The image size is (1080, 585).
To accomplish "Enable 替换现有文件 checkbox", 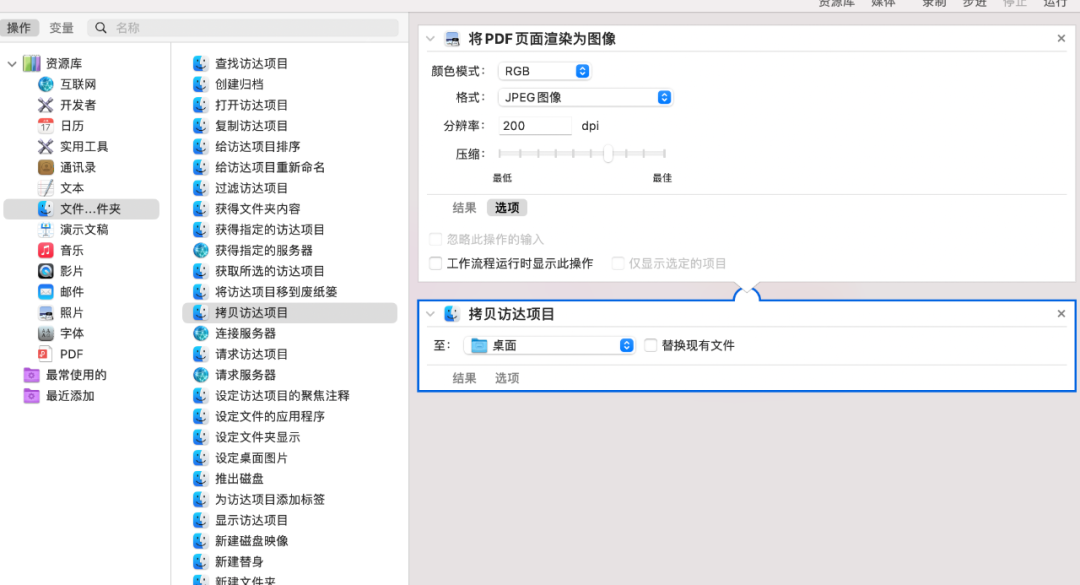I will tap(650, 345).
